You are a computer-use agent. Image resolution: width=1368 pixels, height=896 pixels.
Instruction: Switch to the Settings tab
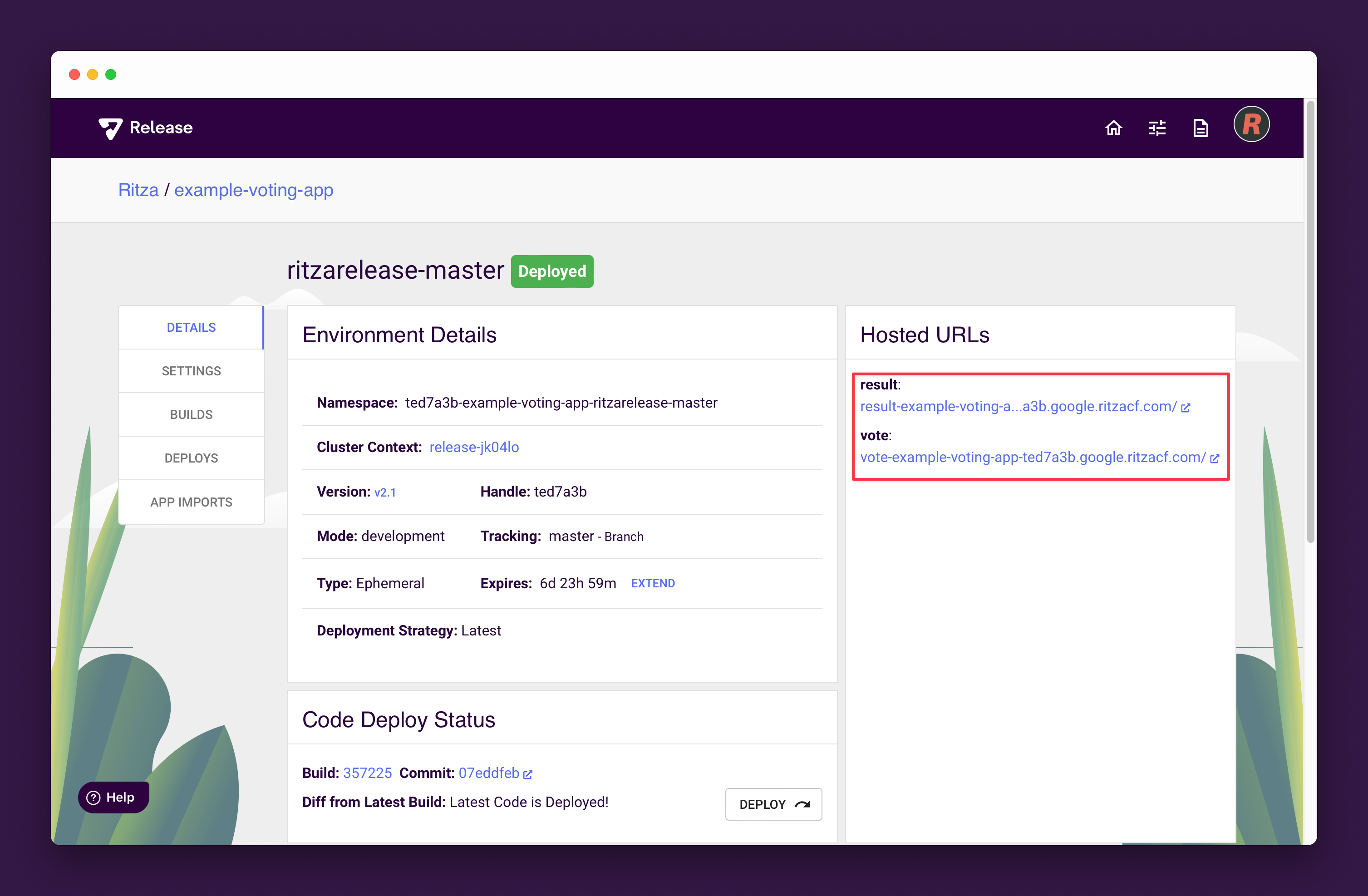(x=191, y=371)
